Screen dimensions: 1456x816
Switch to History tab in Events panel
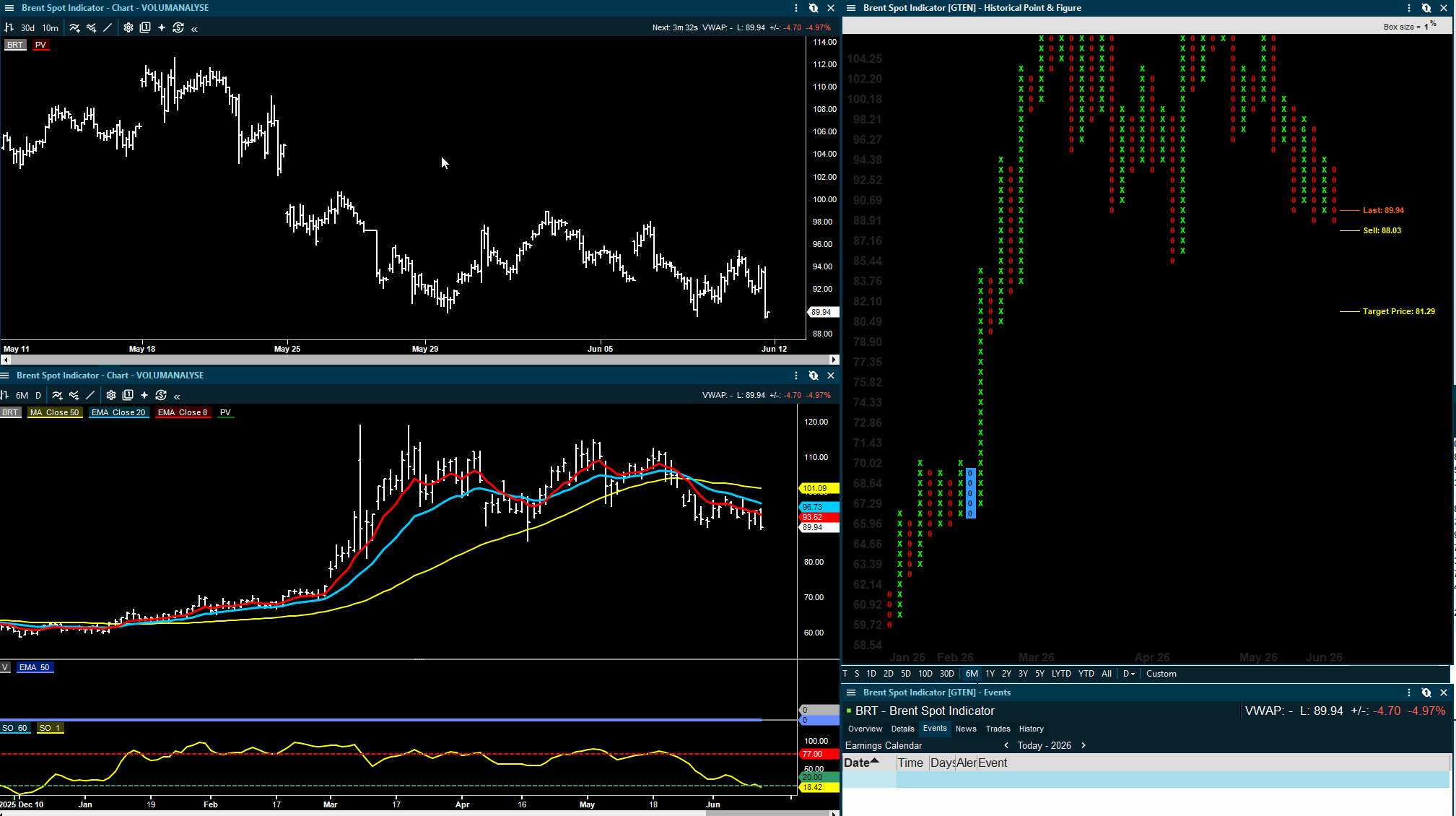(x=1031, y=729)
